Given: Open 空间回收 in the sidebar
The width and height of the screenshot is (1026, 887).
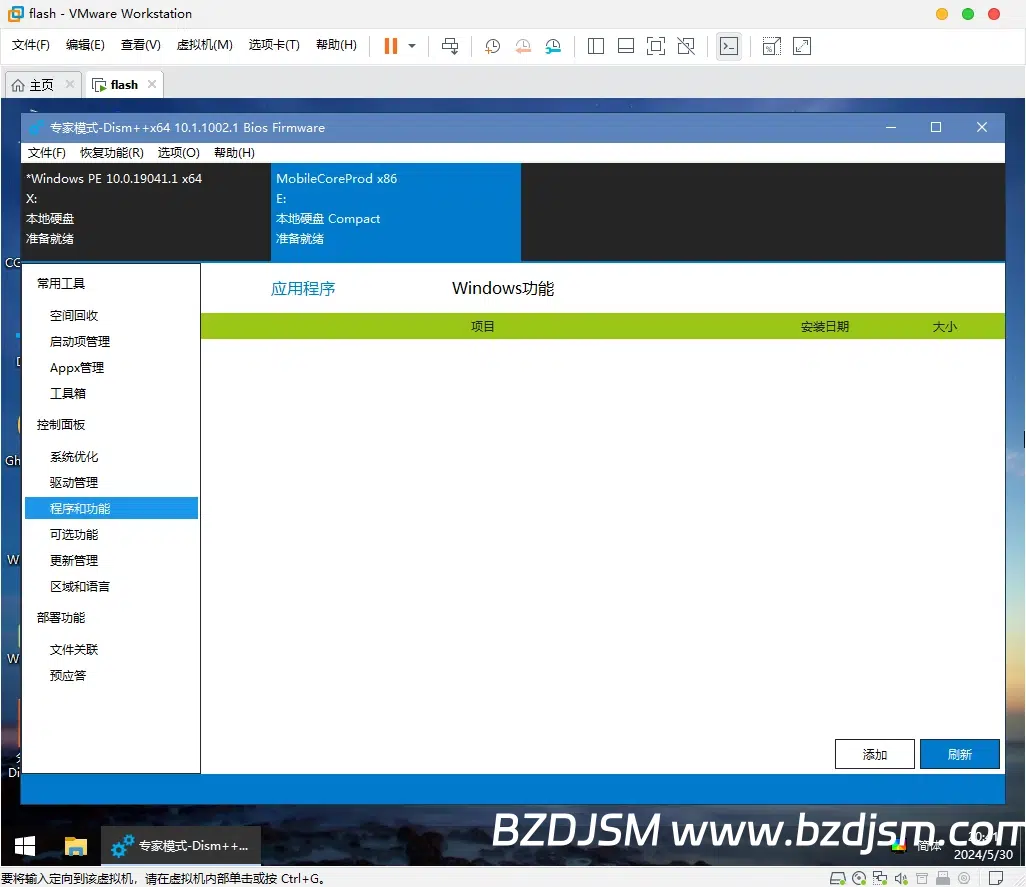Looking at the screenshot, I should click(x=74, y=315).
